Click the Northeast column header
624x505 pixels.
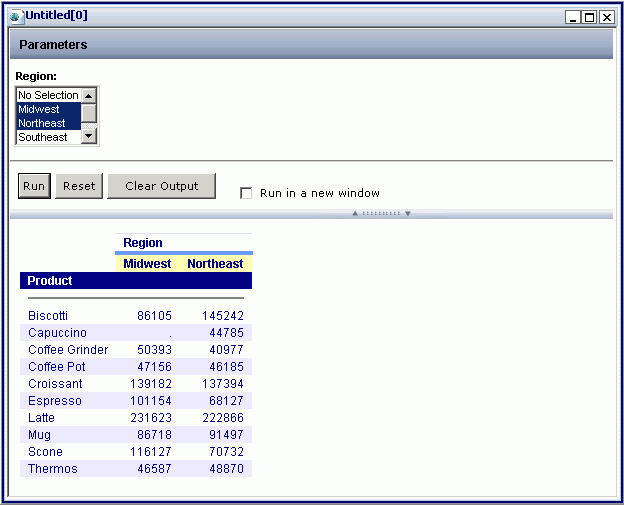click(215, 263)
